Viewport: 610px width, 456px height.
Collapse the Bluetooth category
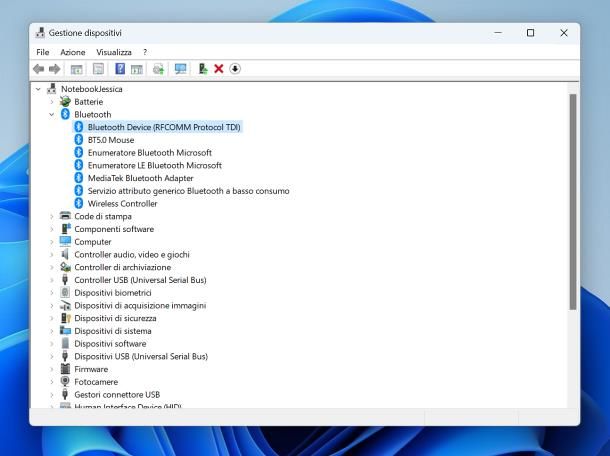(x=52, y=114)
